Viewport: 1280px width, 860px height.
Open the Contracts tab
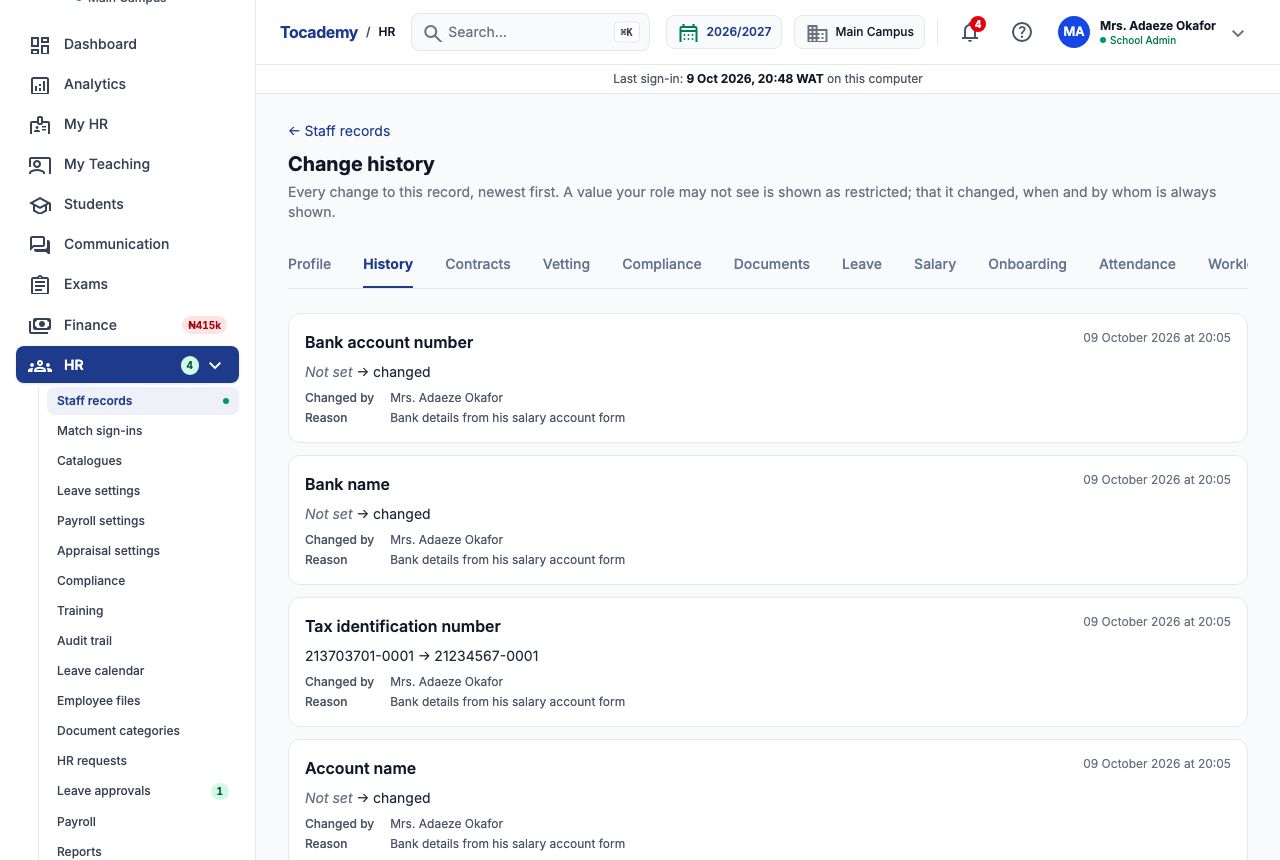tap(478, 264)
